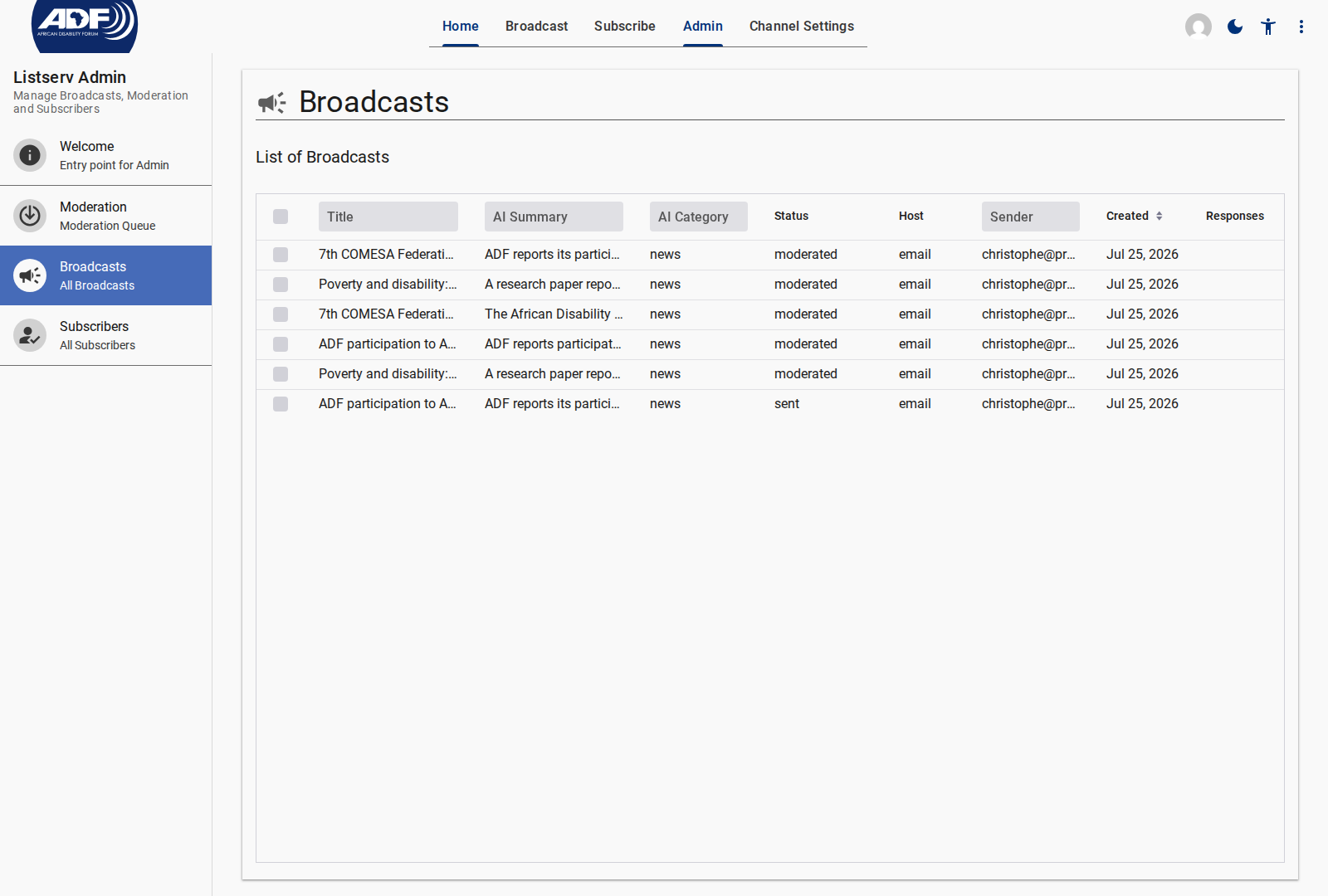
Task: Click the Title filter field
Action: (x=388, y=217)
